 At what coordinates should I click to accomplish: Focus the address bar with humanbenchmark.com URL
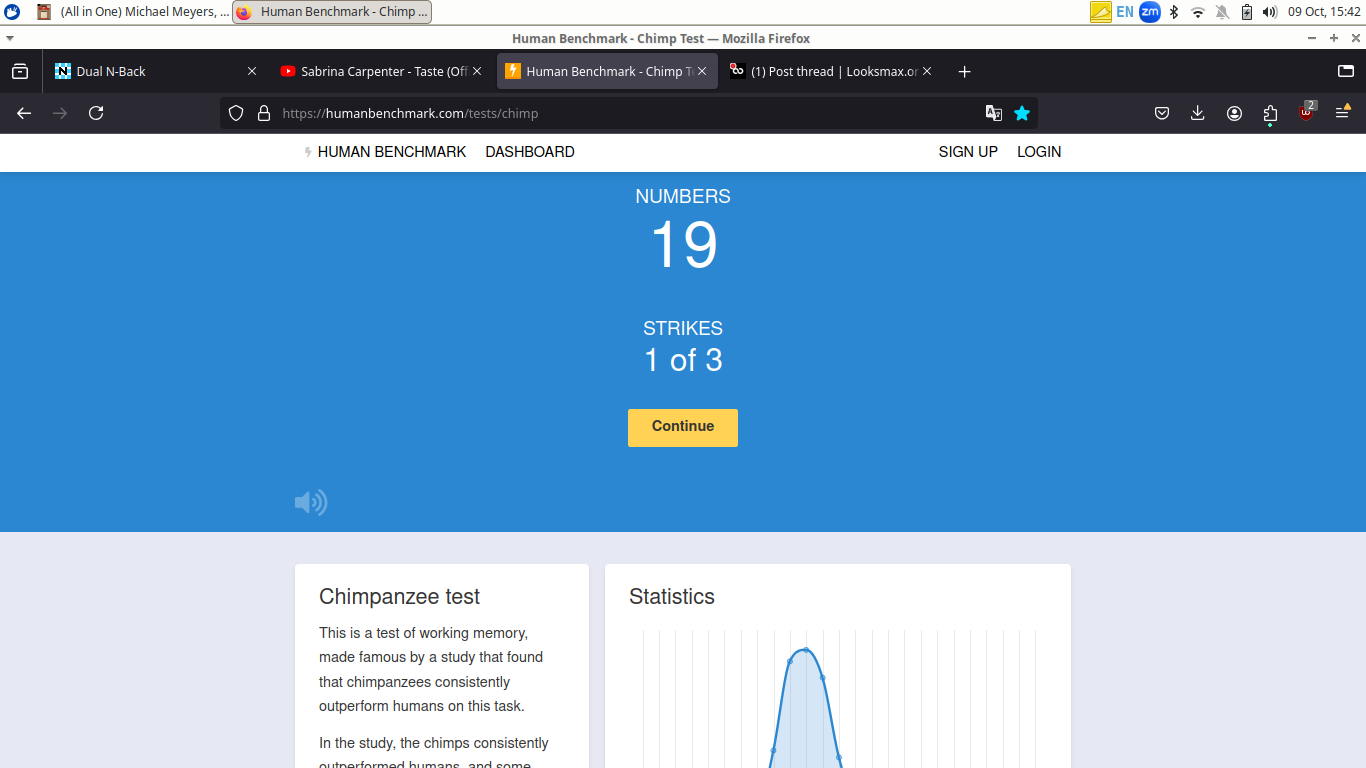click(x=629, y=113)
